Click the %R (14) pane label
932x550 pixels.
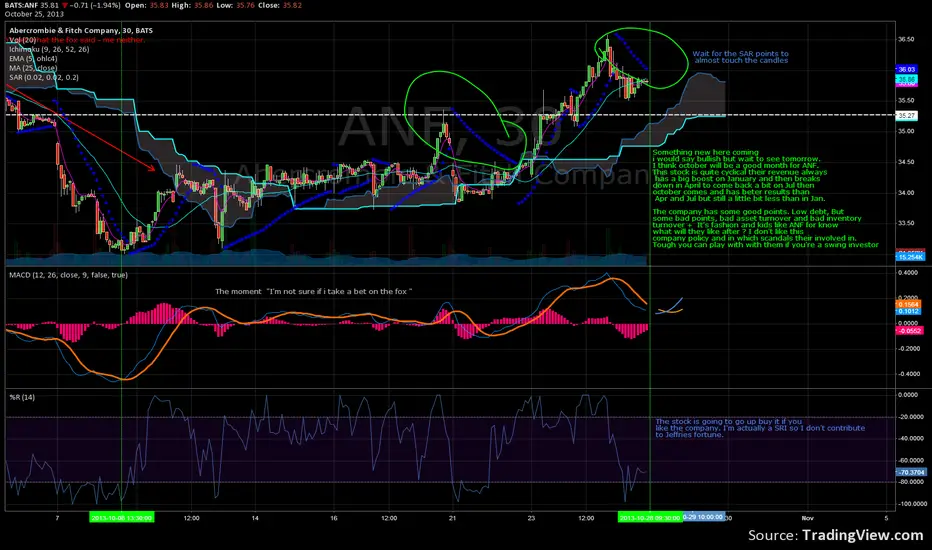(x=22, y=397)
